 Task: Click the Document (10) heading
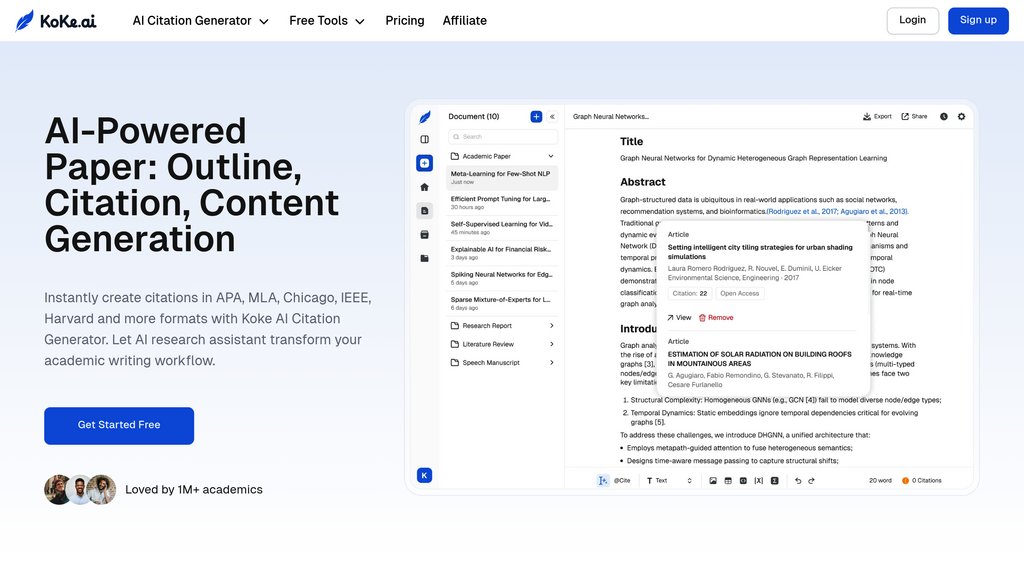(x=473, y=116)
